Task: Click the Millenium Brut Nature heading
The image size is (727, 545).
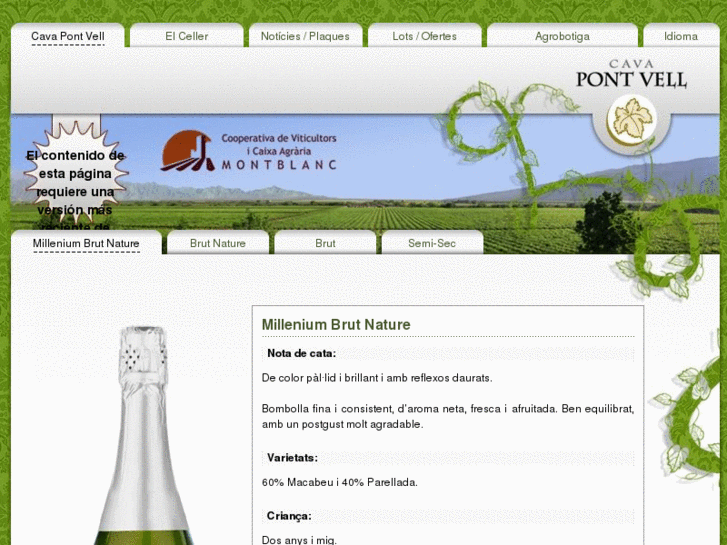Action: pos(336,324)
